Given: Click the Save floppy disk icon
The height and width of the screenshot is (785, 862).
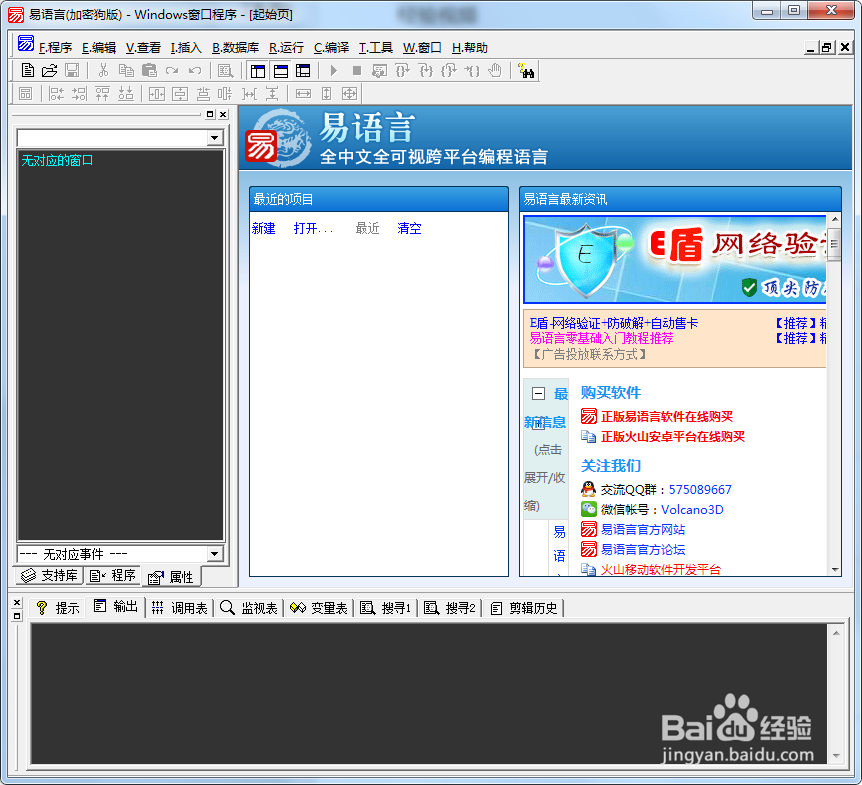Looking at the screenshot, I should 72,70.
